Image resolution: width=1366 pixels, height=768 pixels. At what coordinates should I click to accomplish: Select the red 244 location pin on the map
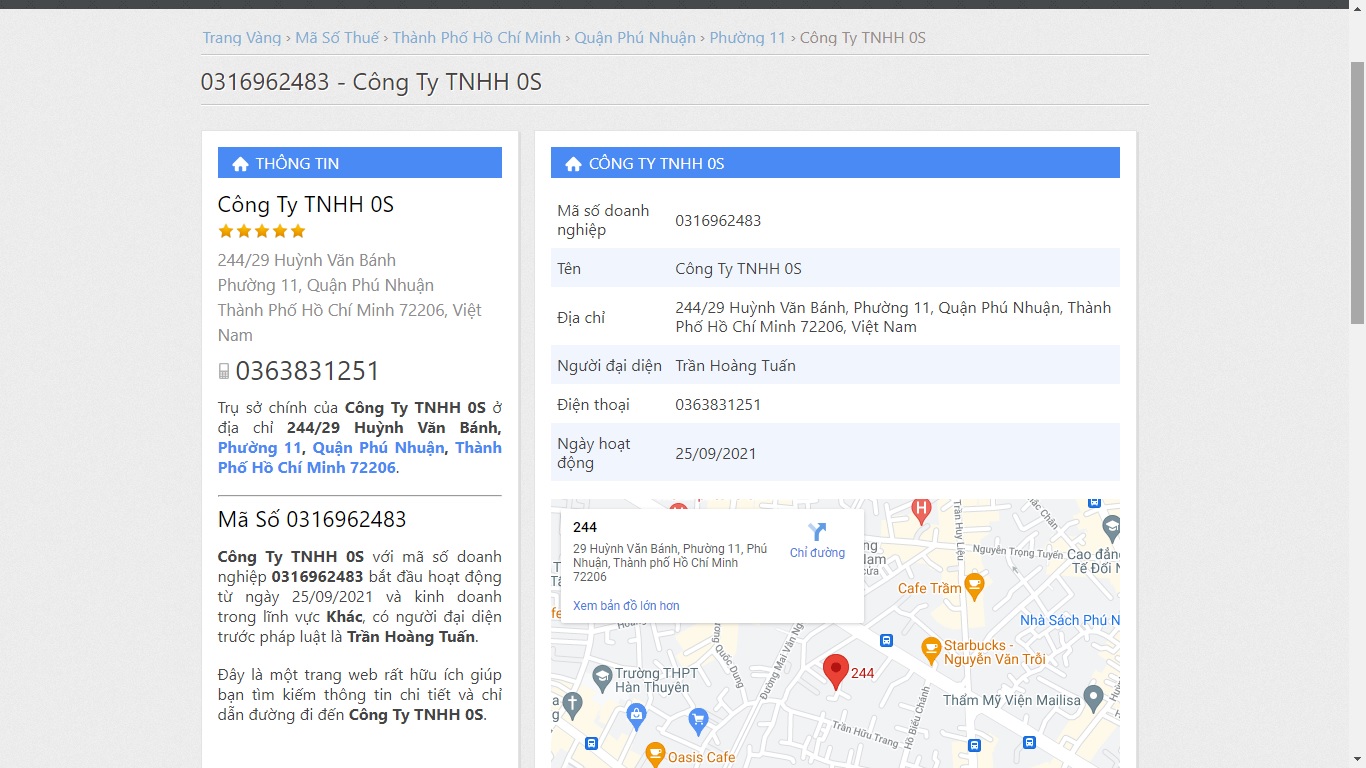[835, 671]
